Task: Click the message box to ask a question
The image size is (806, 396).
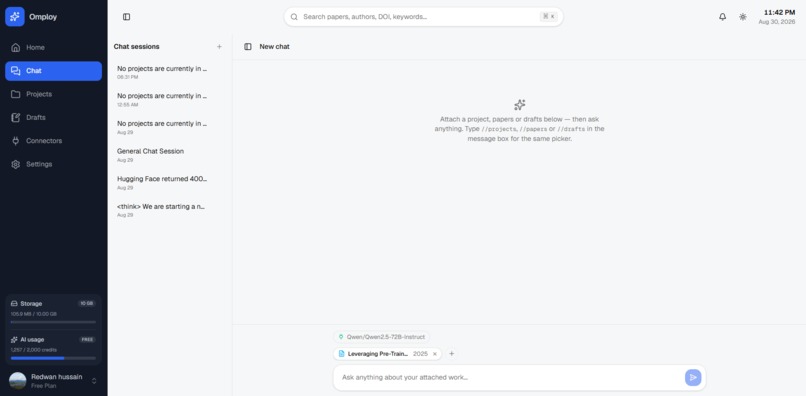Action: (x=509, y=377)
